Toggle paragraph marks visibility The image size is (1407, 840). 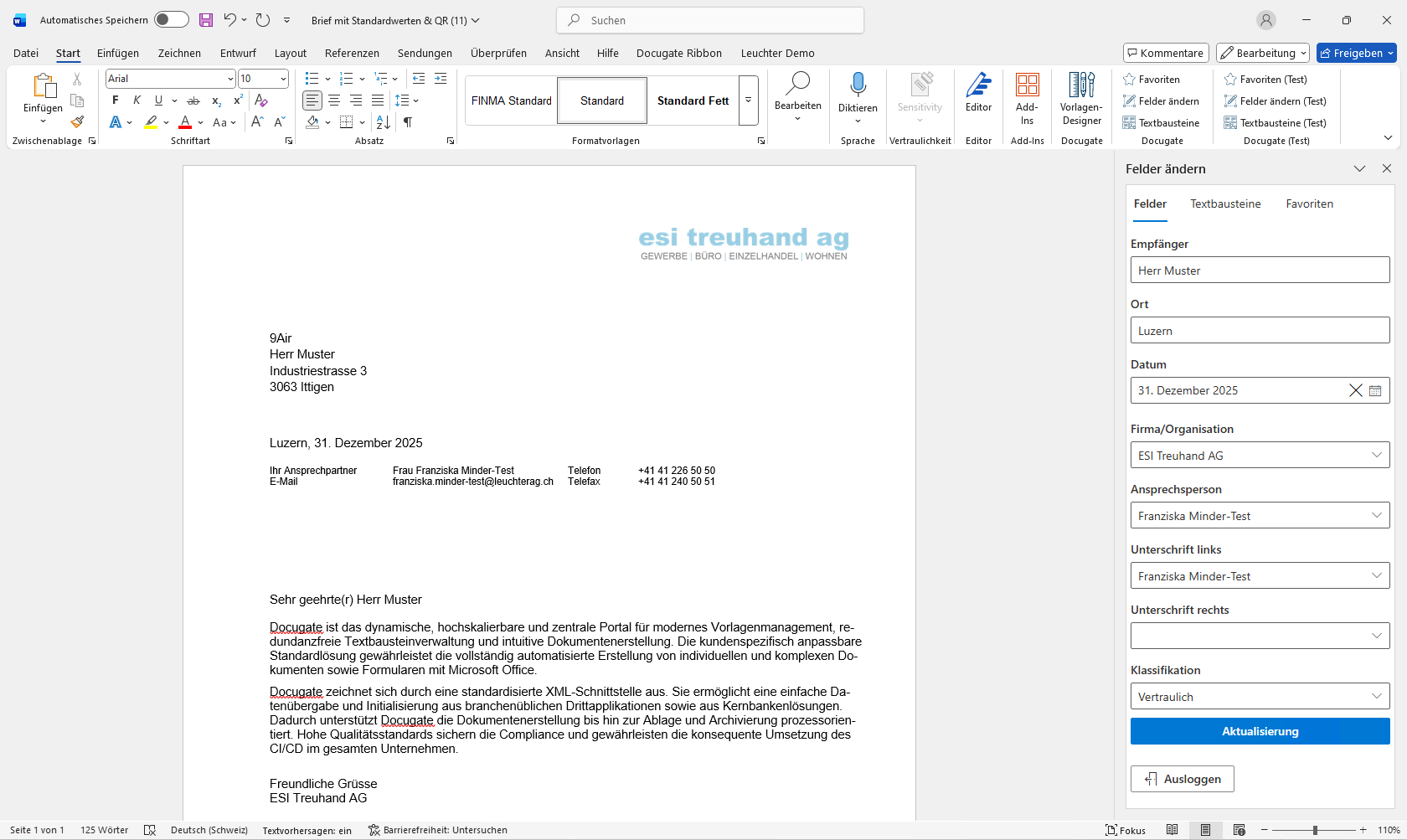(408, 122)
